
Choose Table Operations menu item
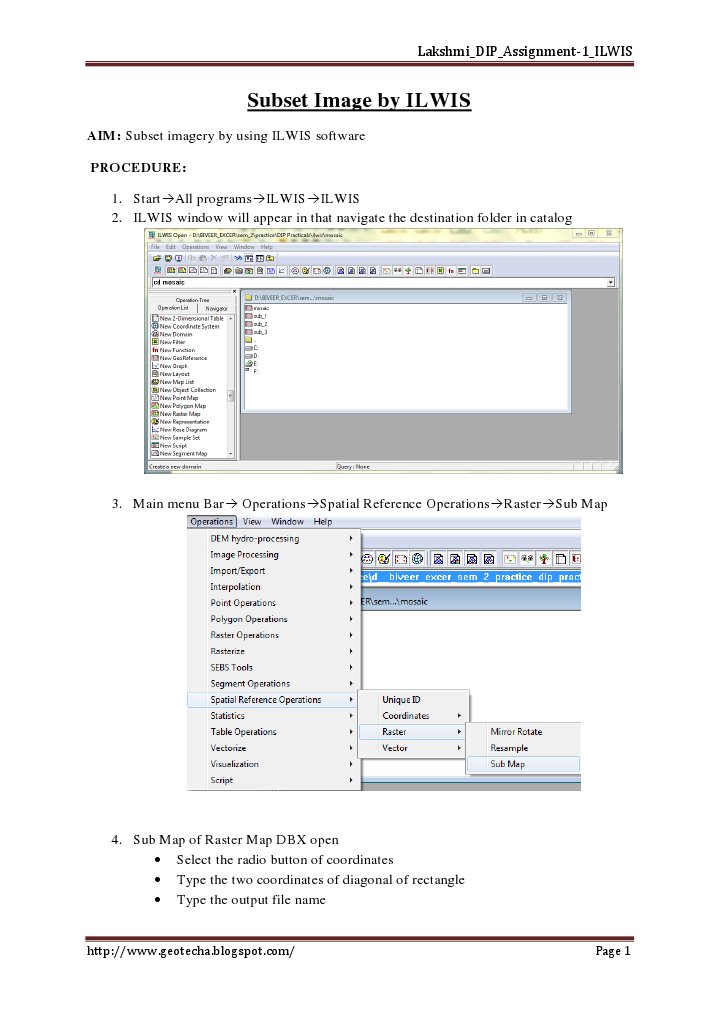click(x=273, y=732)
